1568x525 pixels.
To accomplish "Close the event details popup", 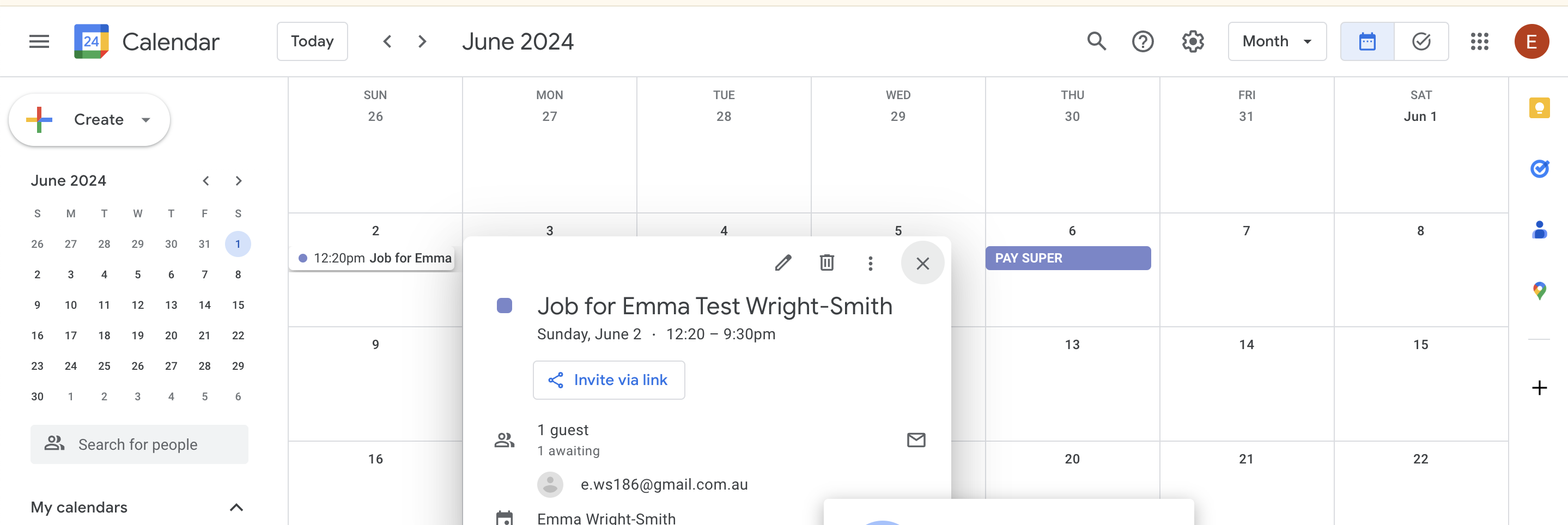I will click(922, 263).
